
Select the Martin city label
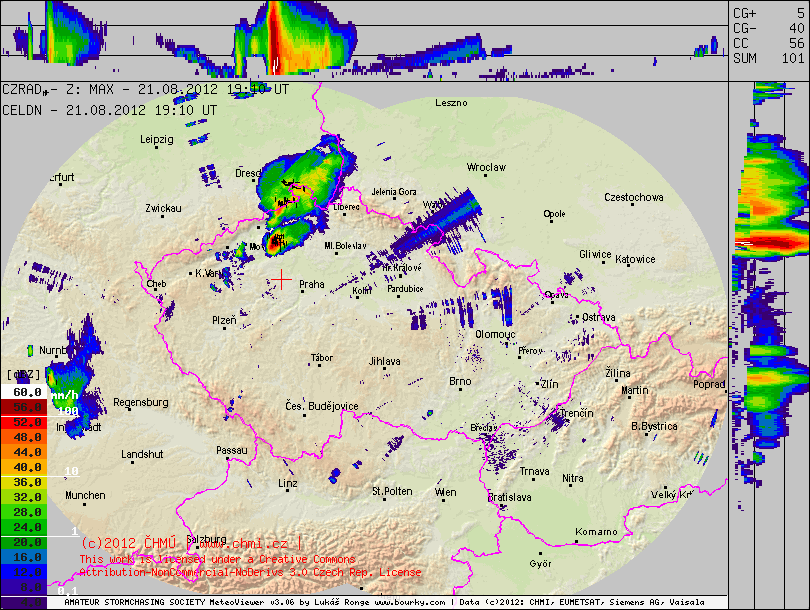(635, 390)
